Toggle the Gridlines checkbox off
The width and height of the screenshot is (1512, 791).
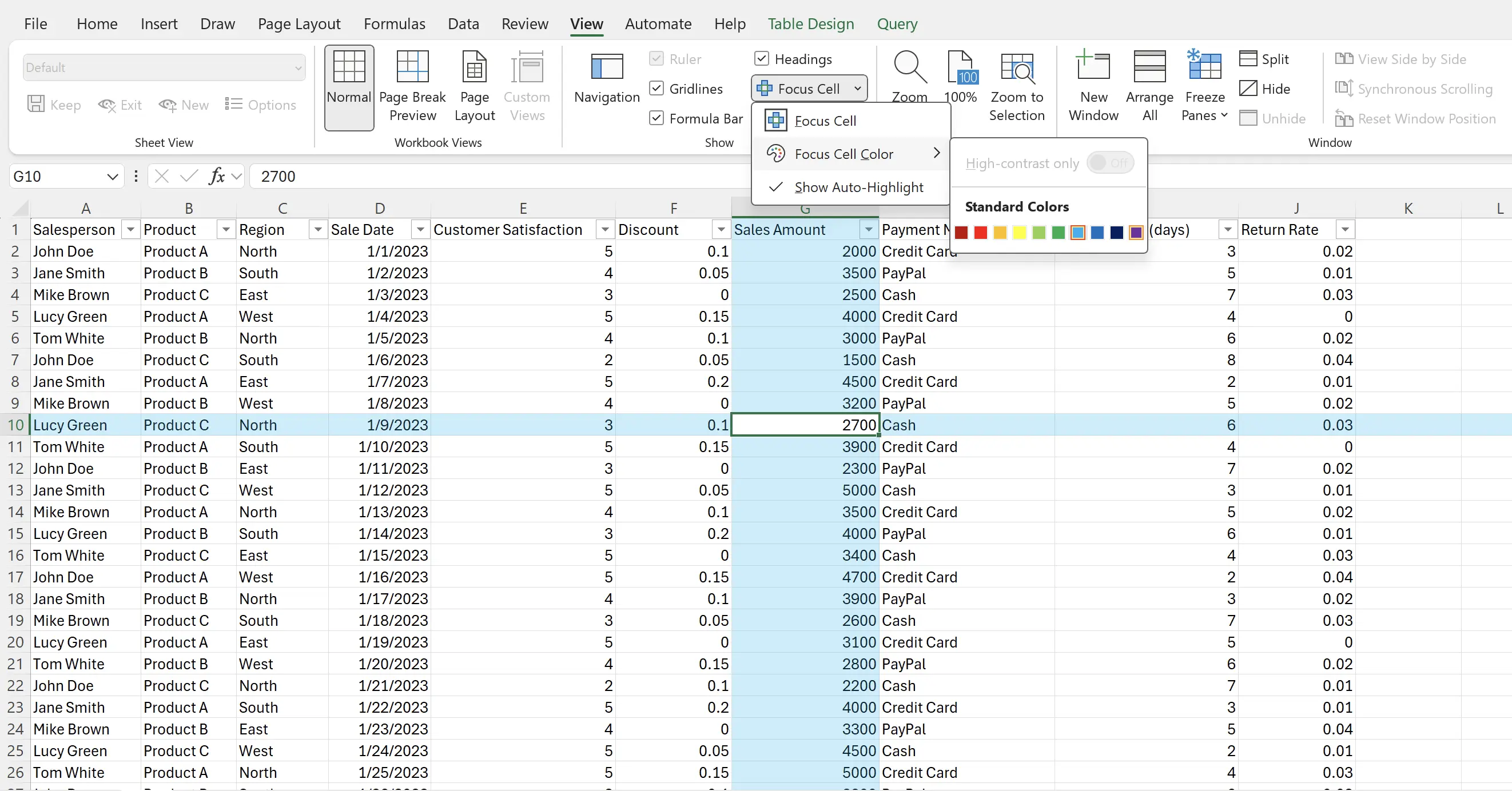point(656,88)
